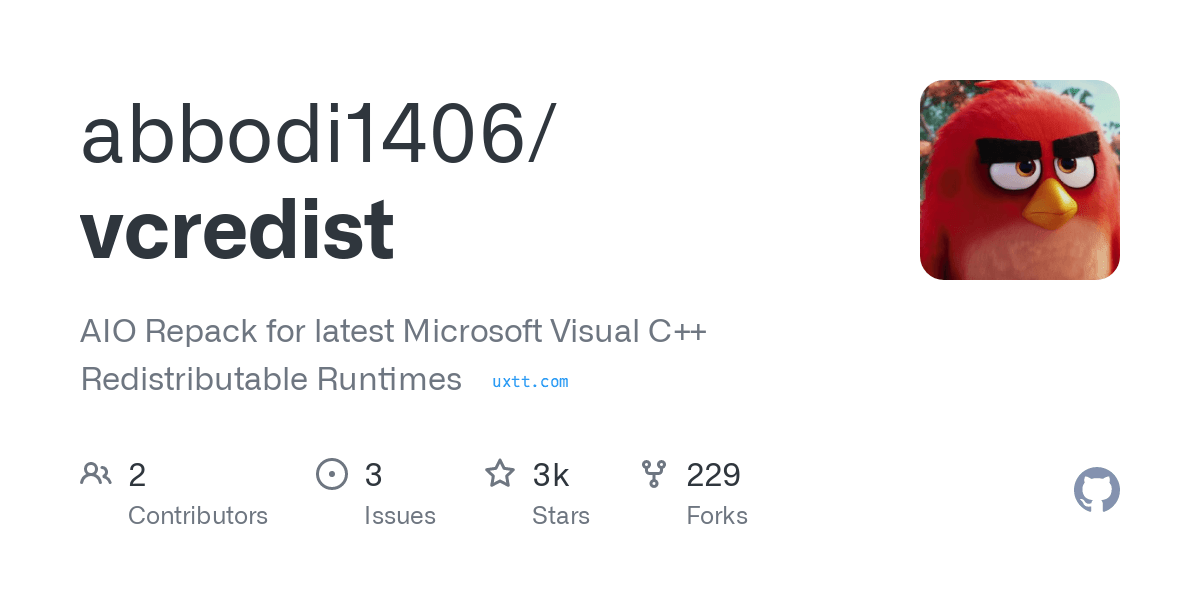1200x600 pixels.
Task: Open the uxtt.com link
Action: (530, 381)
